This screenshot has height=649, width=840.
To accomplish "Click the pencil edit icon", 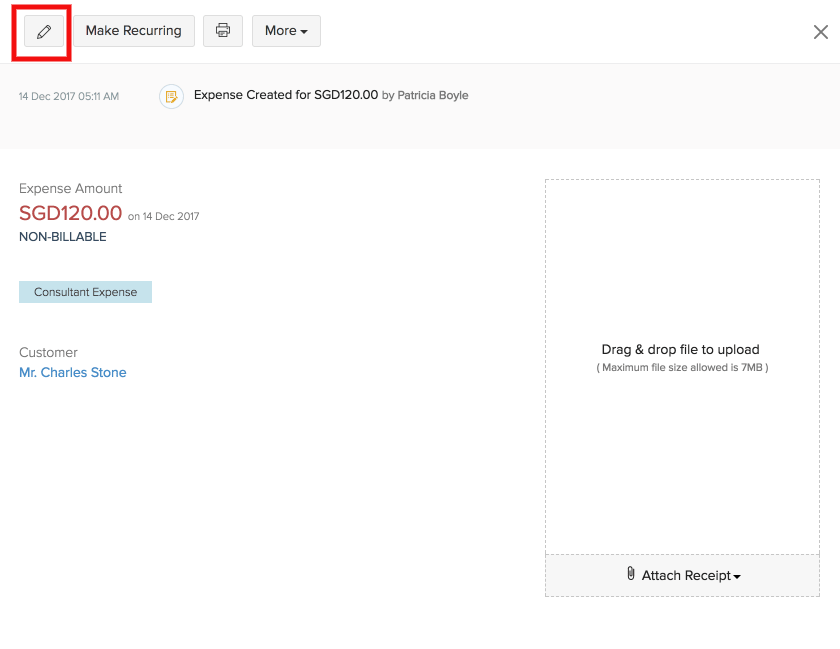I will pyautogui.click(x=44, y=31).
